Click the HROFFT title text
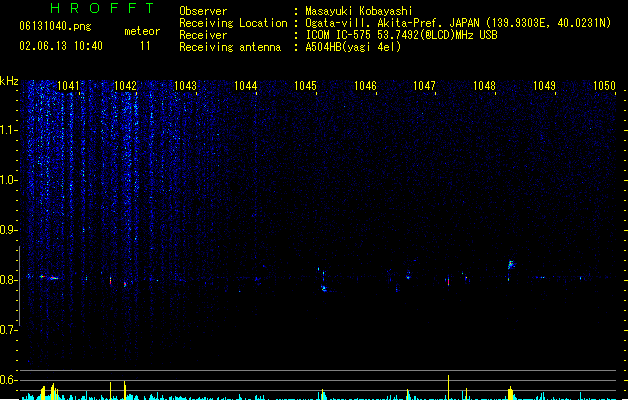This screenshot has height=400, width=629. (102, 8)
